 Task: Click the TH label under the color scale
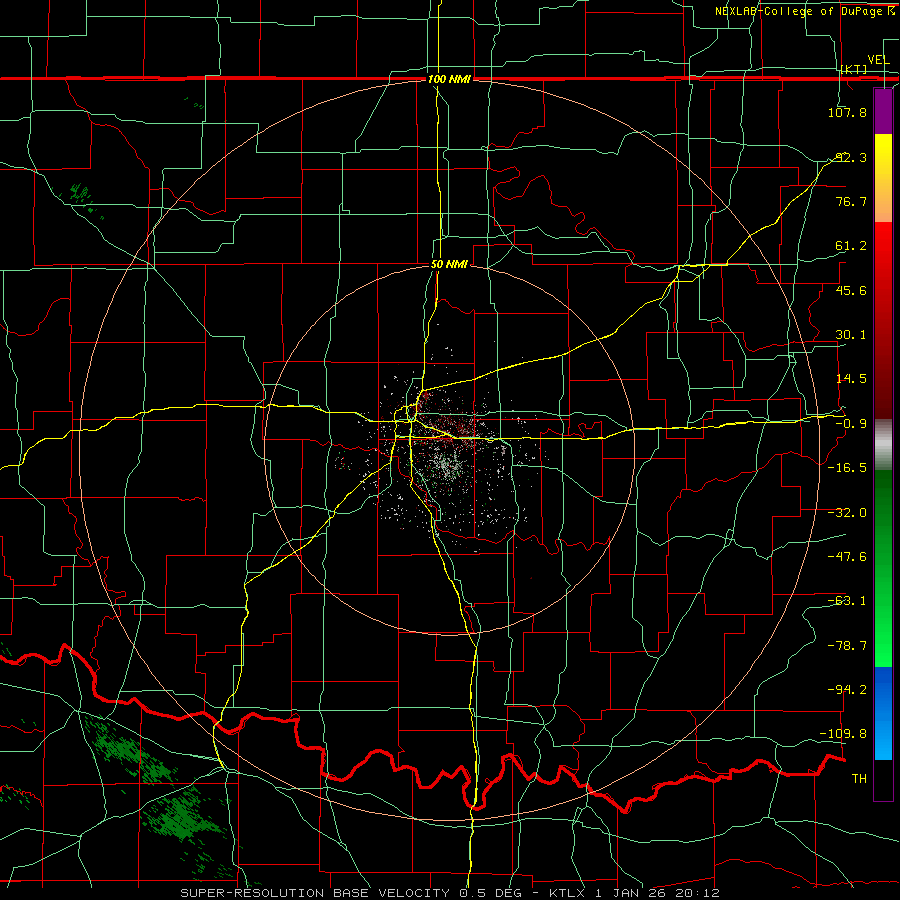pyautogui.click(x=859, y=778)
